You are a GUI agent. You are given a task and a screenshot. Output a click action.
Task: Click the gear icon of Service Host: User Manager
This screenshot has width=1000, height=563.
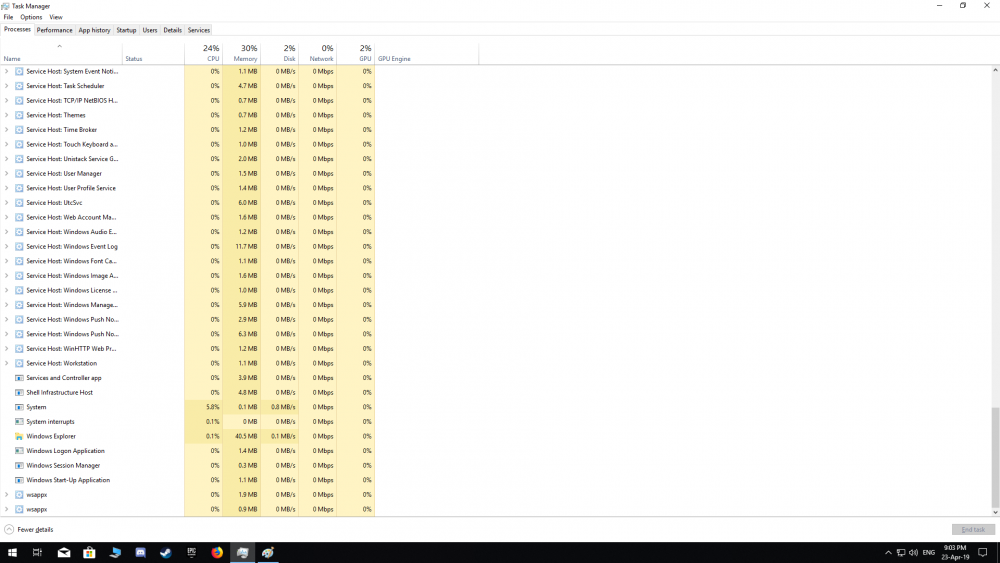click(x=19, y=173)
